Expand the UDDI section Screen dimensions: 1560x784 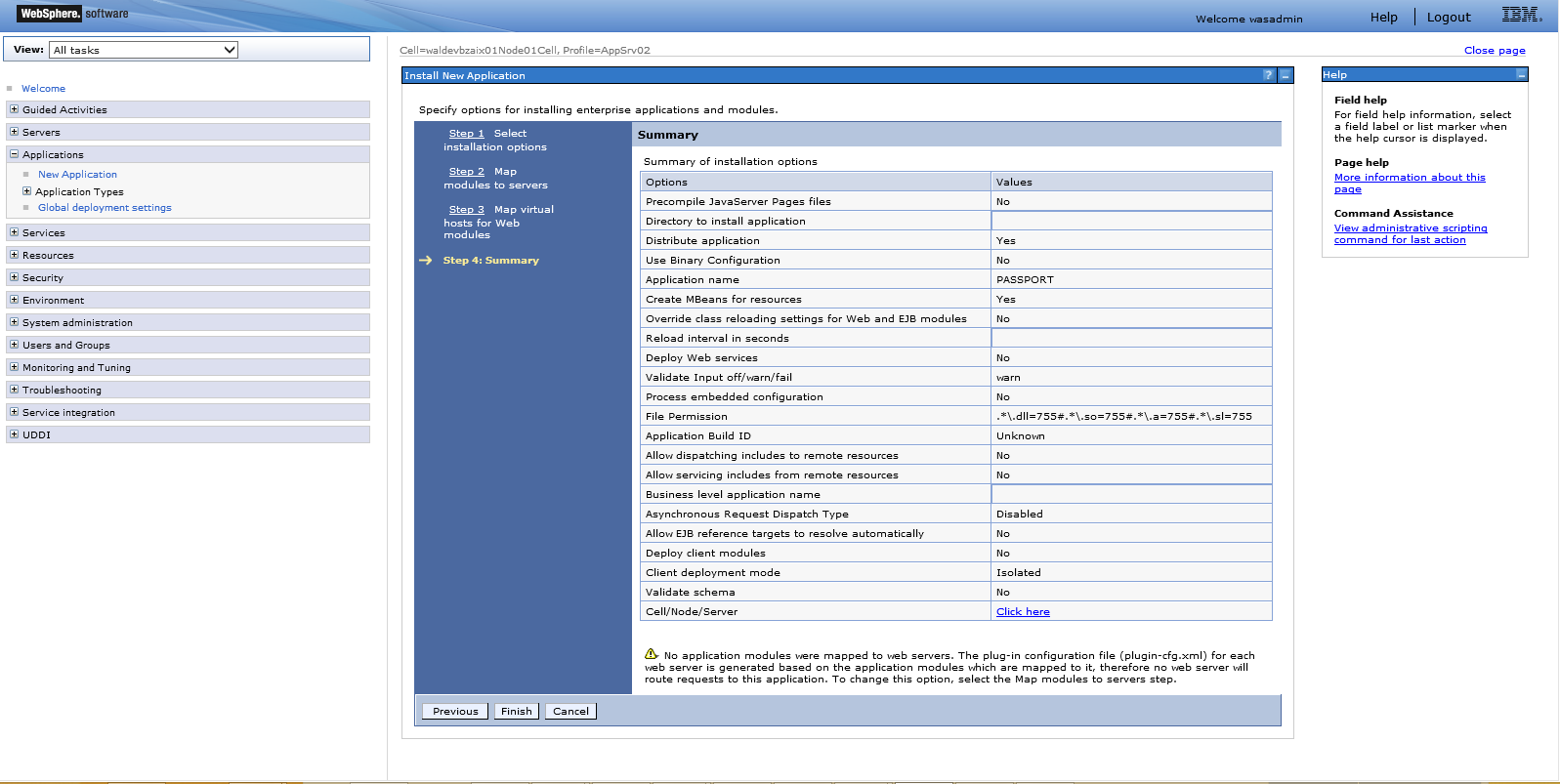14,434
